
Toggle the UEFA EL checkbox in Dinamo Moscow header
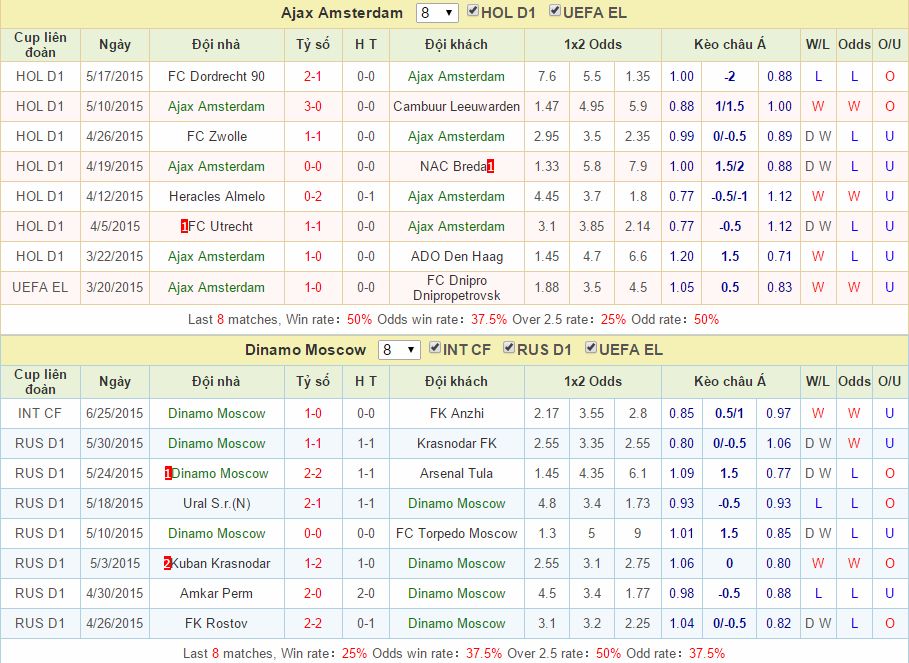591,348
